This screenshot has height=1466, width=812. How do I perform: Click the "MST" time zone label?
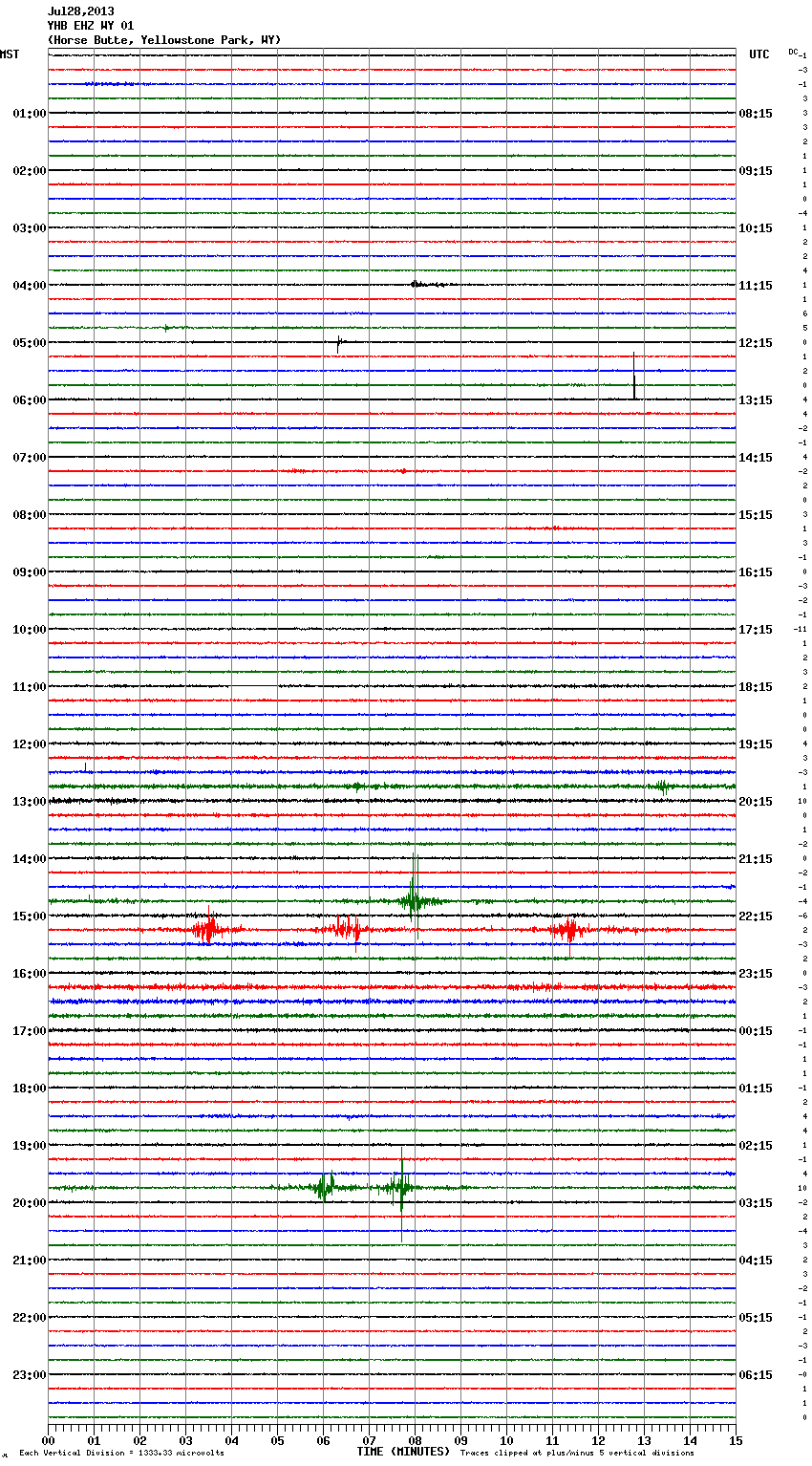[x=10, y=54]
